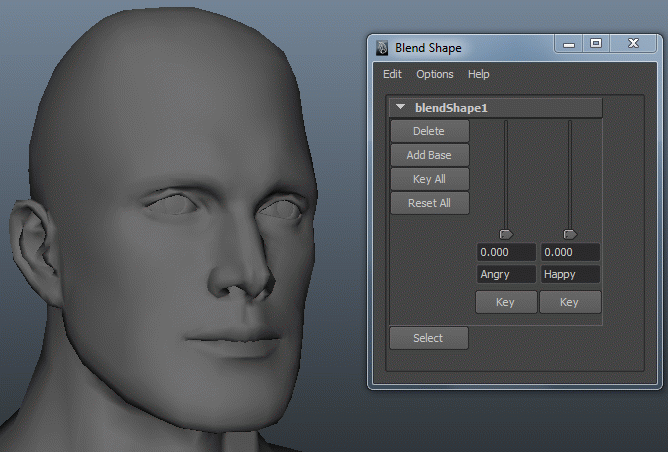Close the Blend Shape window
Image resolution: width=668 pixels, height=452 pixels.
pos(632,44)
